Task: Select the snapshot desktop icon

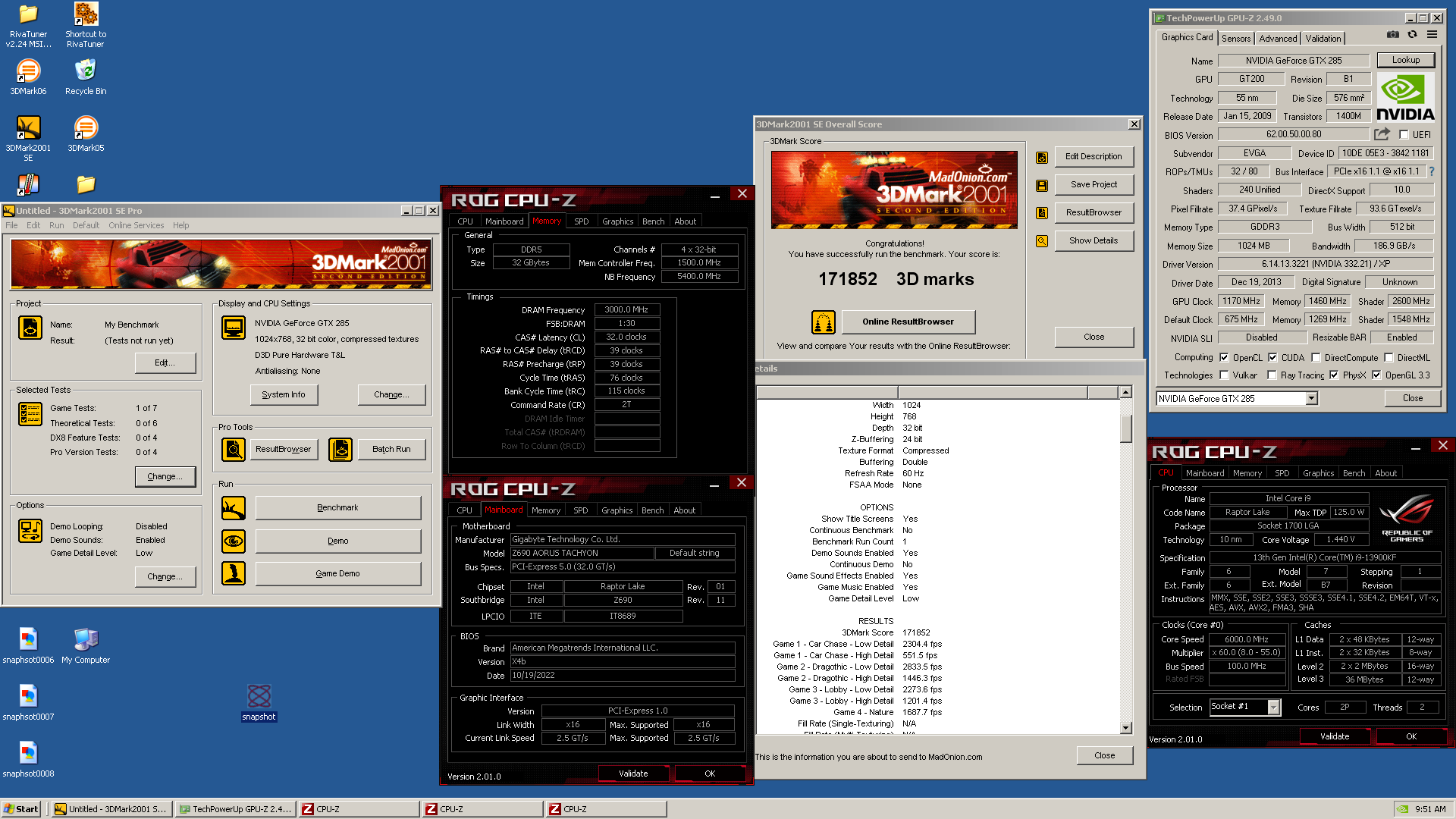Action: 259,703
